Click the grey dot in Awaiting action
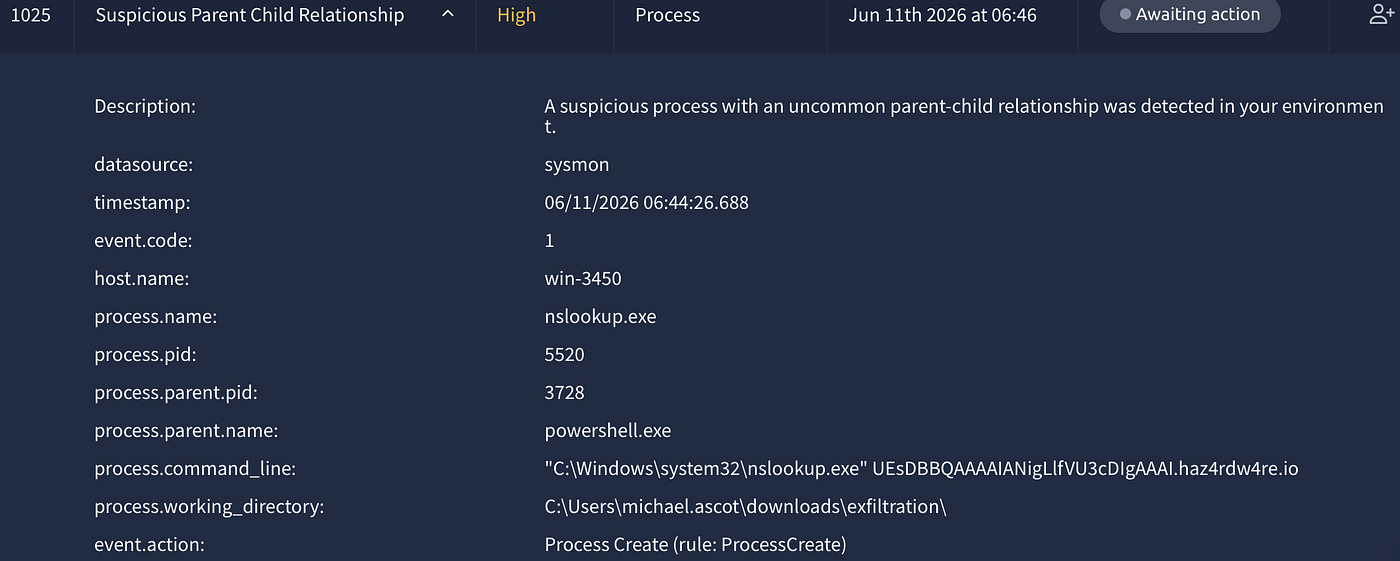1400x561 pixels. 1125,15
